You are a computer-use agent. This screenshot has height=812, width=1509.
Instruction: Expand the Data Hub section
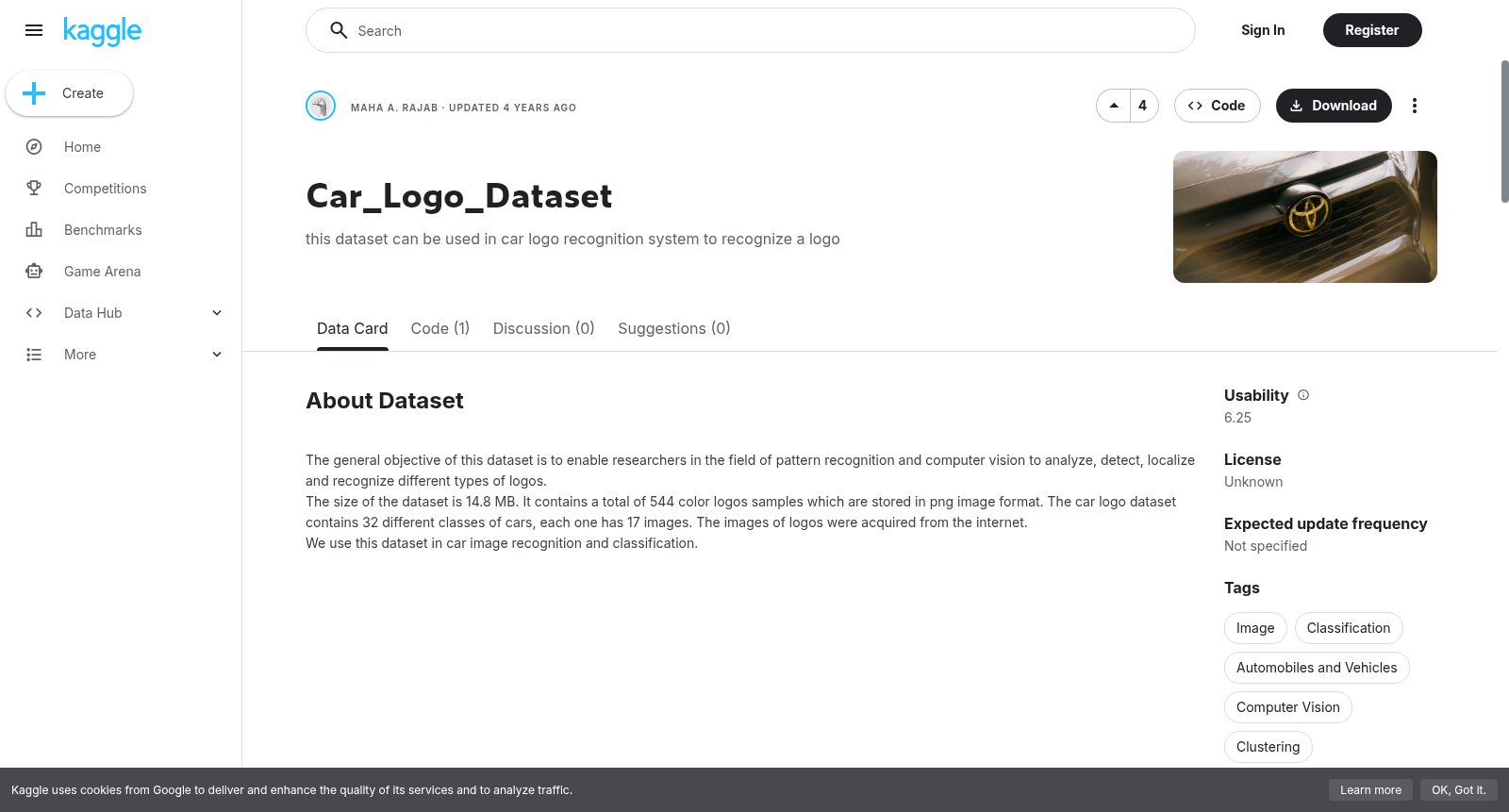coord(217,313)
